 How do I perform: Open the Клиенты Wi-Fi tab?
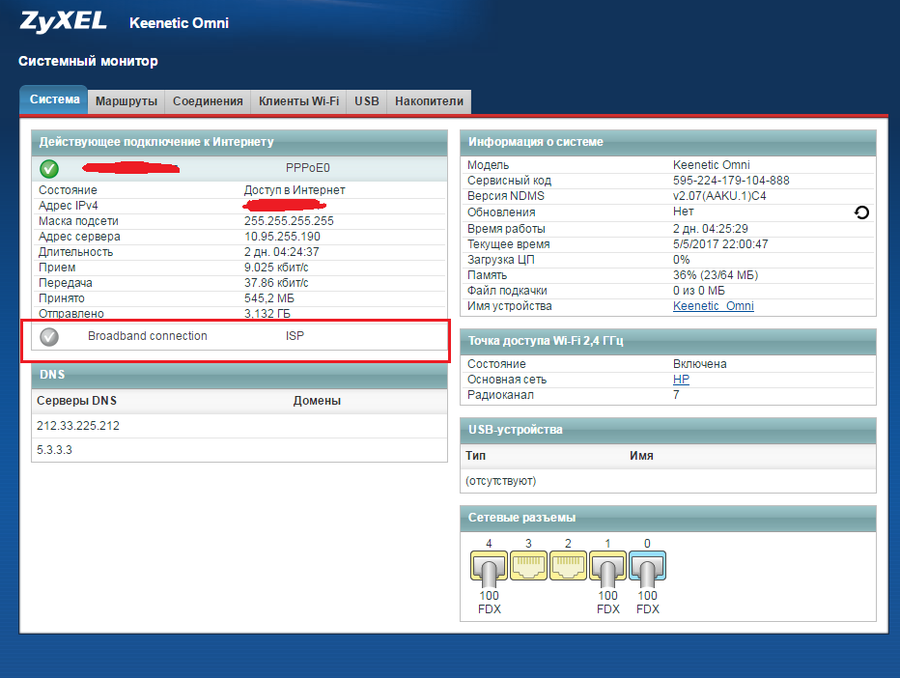[298, 101]
